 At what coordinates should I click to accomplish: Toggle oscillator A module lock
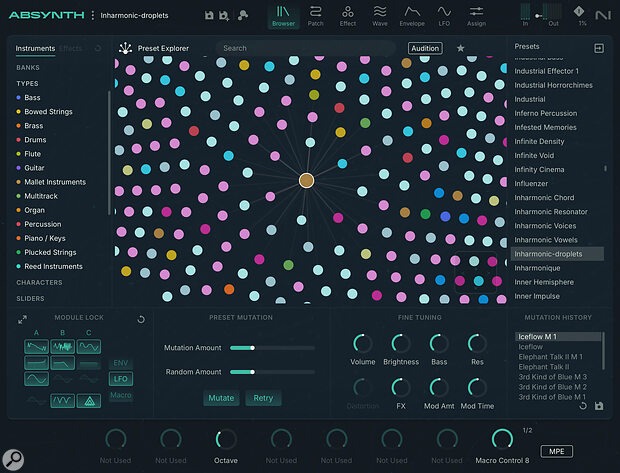(x=36, y=347)
